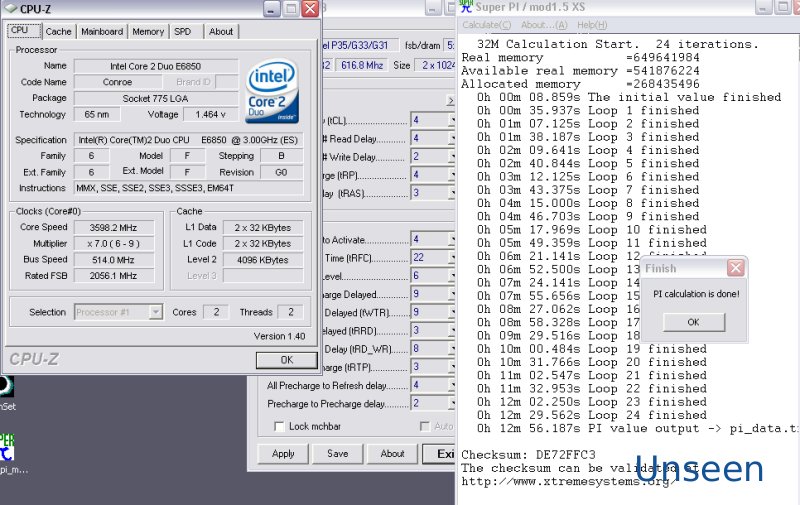Open the Read Delay value dropdown
Viewport: 800px width, 505px height.
click(x=452, y=138)
